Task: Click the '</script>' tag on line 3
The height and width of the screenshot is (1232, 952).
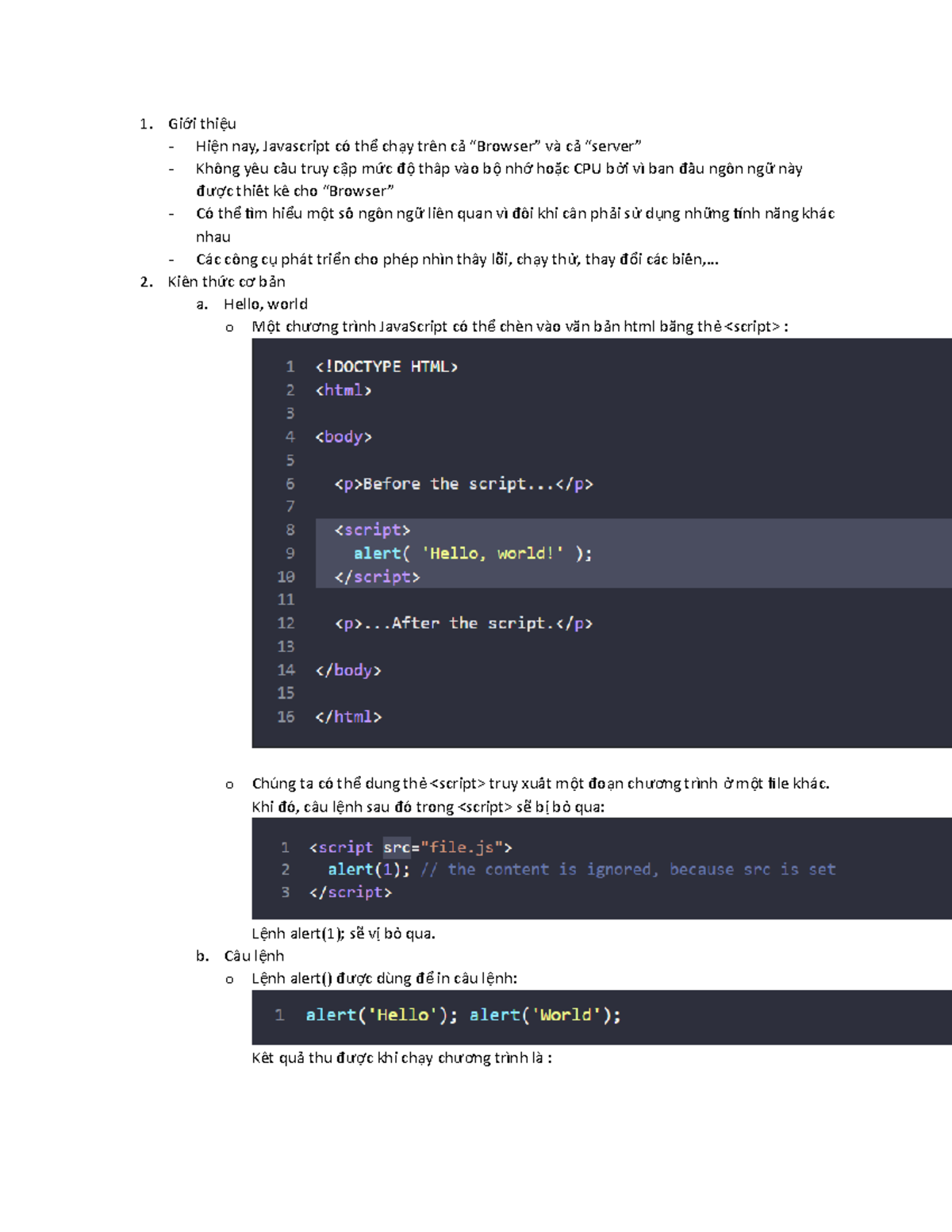Action: pos(350,892)
